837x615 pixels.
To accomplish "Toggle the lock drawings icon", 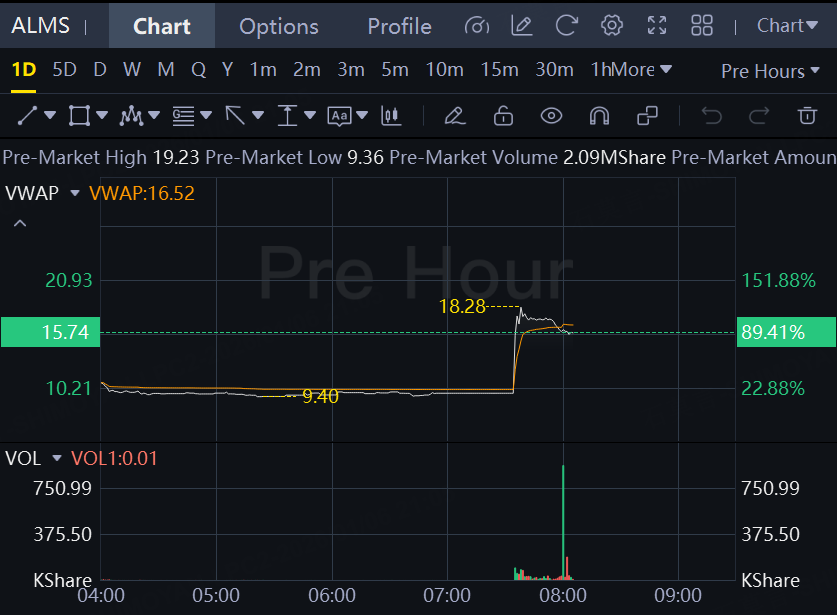I will click(503, 115).
